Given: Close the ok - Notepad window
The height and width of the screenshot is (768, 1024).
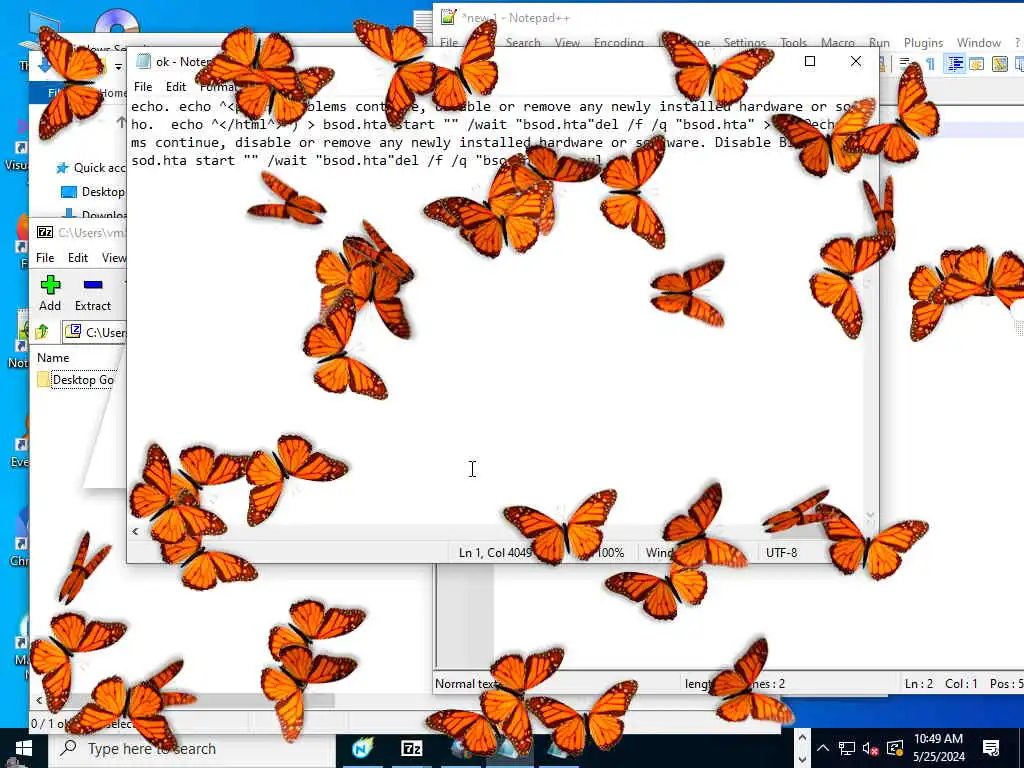Looking at the screenshot, I should click(x=856, y=61).
